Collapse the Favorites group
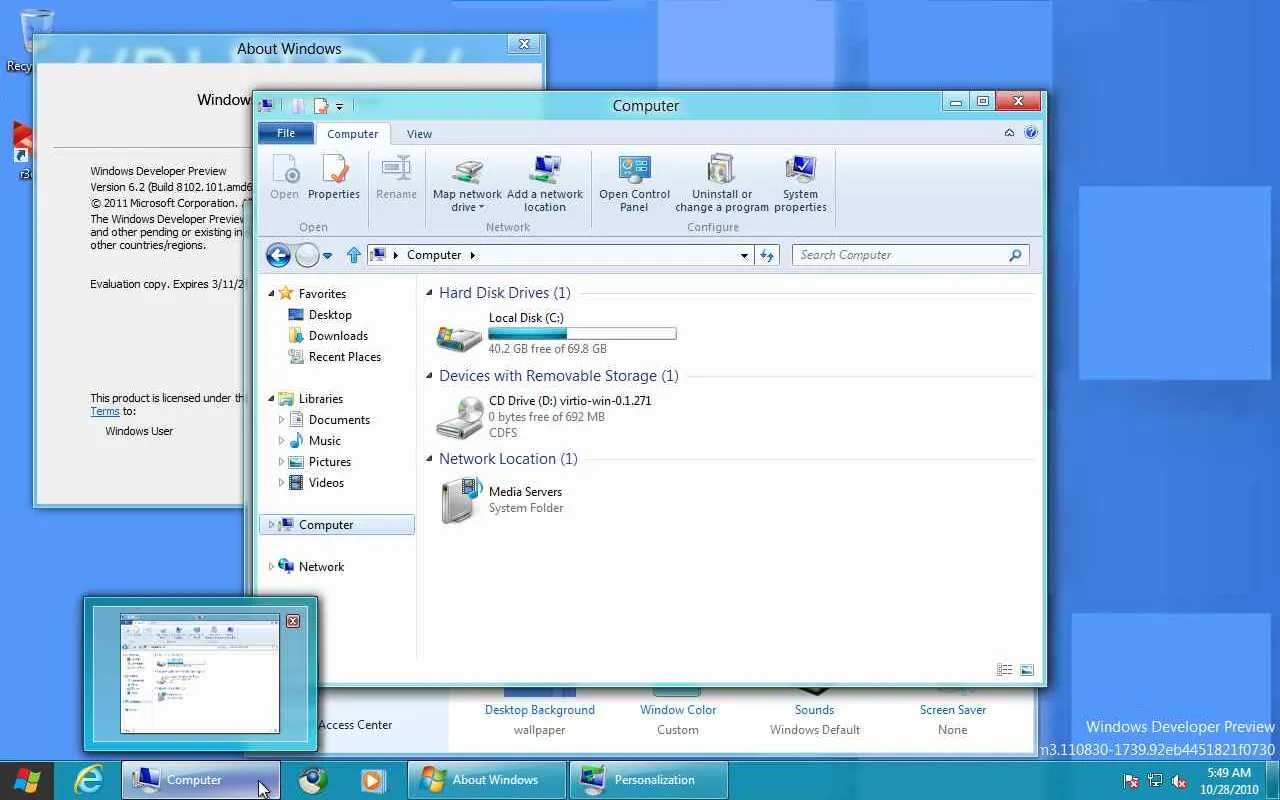 pyautogui.click(x=271, y=294)
